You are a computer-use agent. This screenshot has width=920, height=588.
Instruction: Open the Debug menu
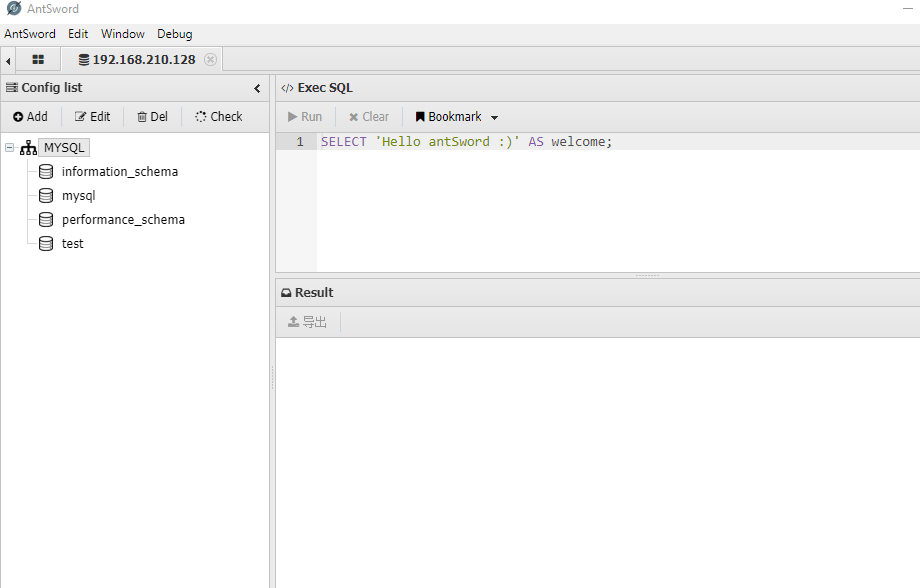click(x=175, y=34)
